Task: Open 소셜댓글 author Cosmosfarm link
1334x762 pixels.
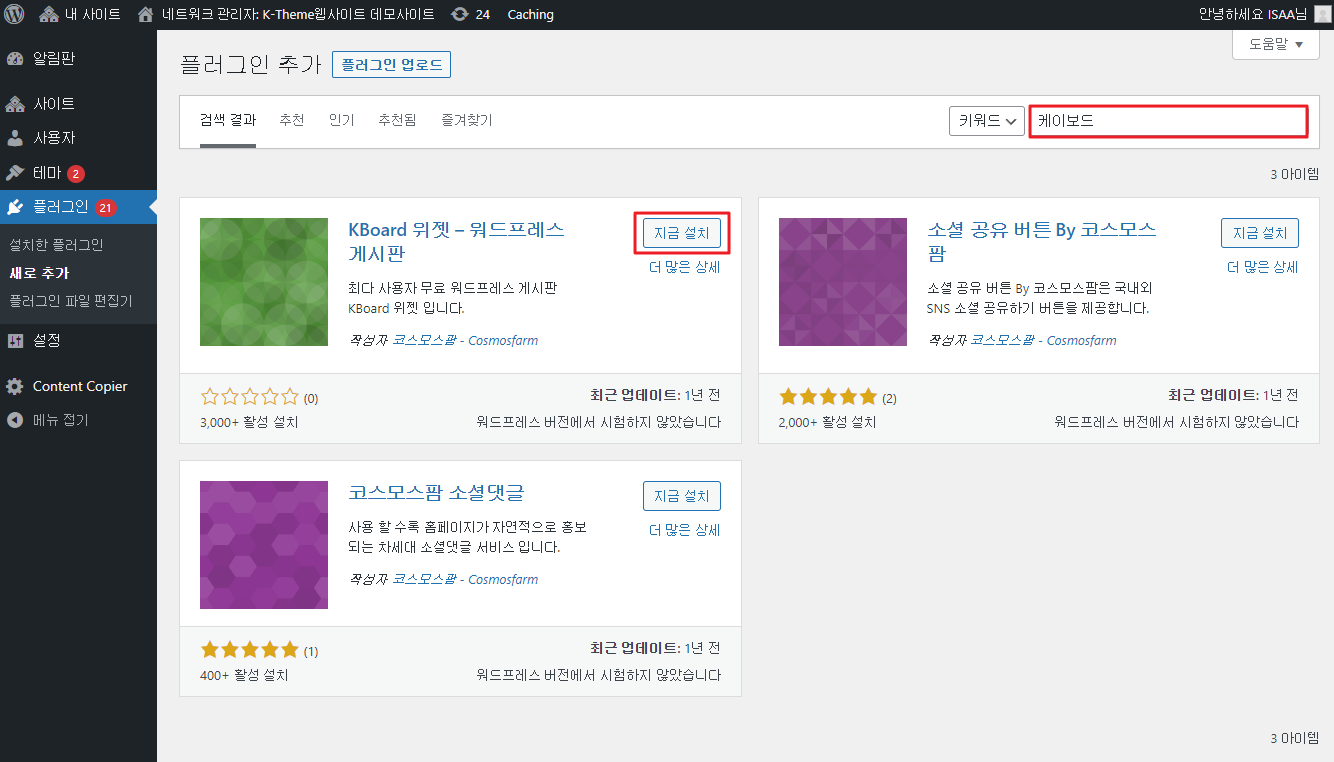Action: click(465, 579)
